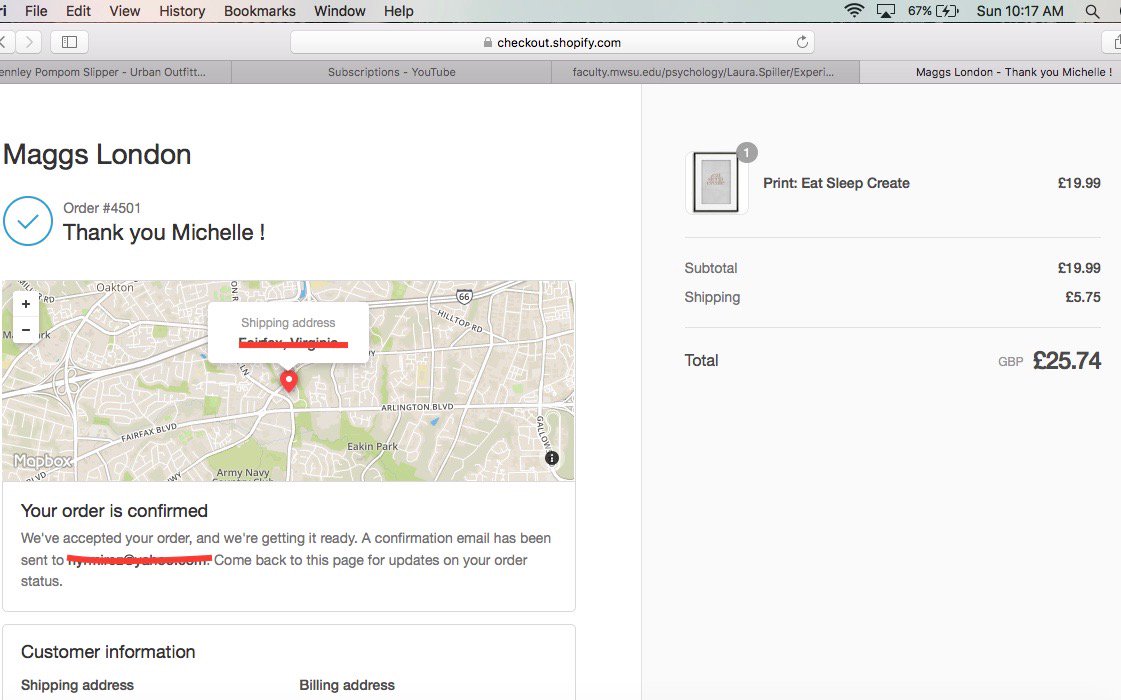Image resolution: width=1121 pixels, height=700 pixels.
Task: Switch to the Pompom Slipper Urban Outfitters tab
Action: (x=115, y=72)
